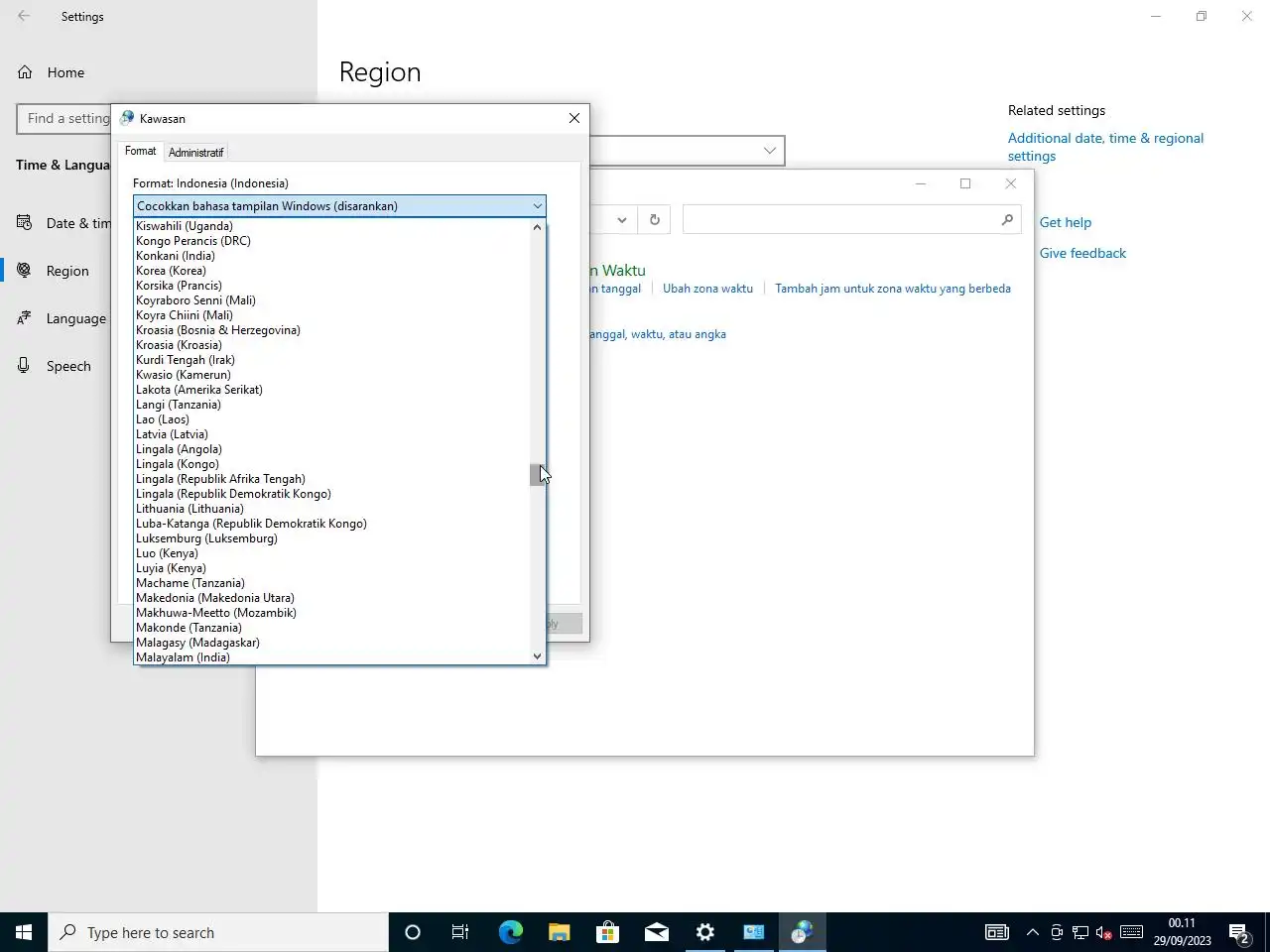The width and height of the screenshot is (1270, 952).
Task: Open the touch keyboard tray icon
Action: pos(1131,932)
